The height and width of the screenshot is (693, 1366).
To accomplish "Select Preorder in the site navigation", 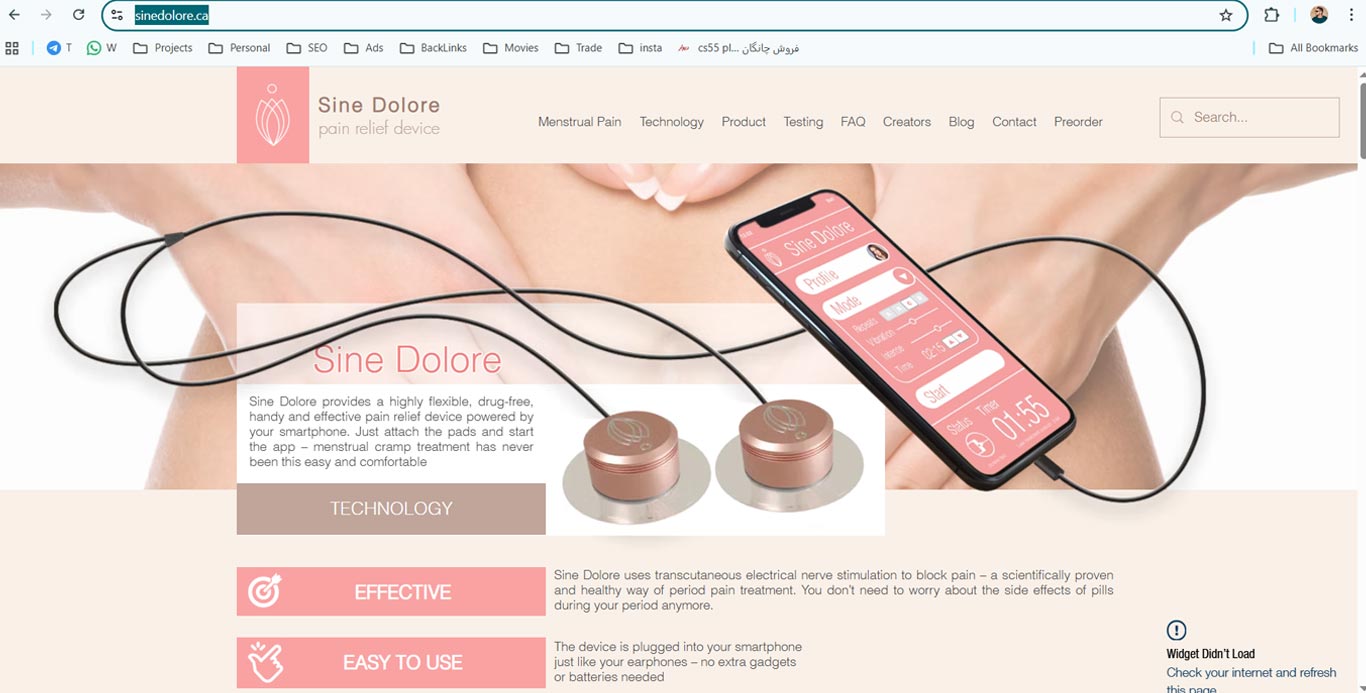I will point(1078,122).
